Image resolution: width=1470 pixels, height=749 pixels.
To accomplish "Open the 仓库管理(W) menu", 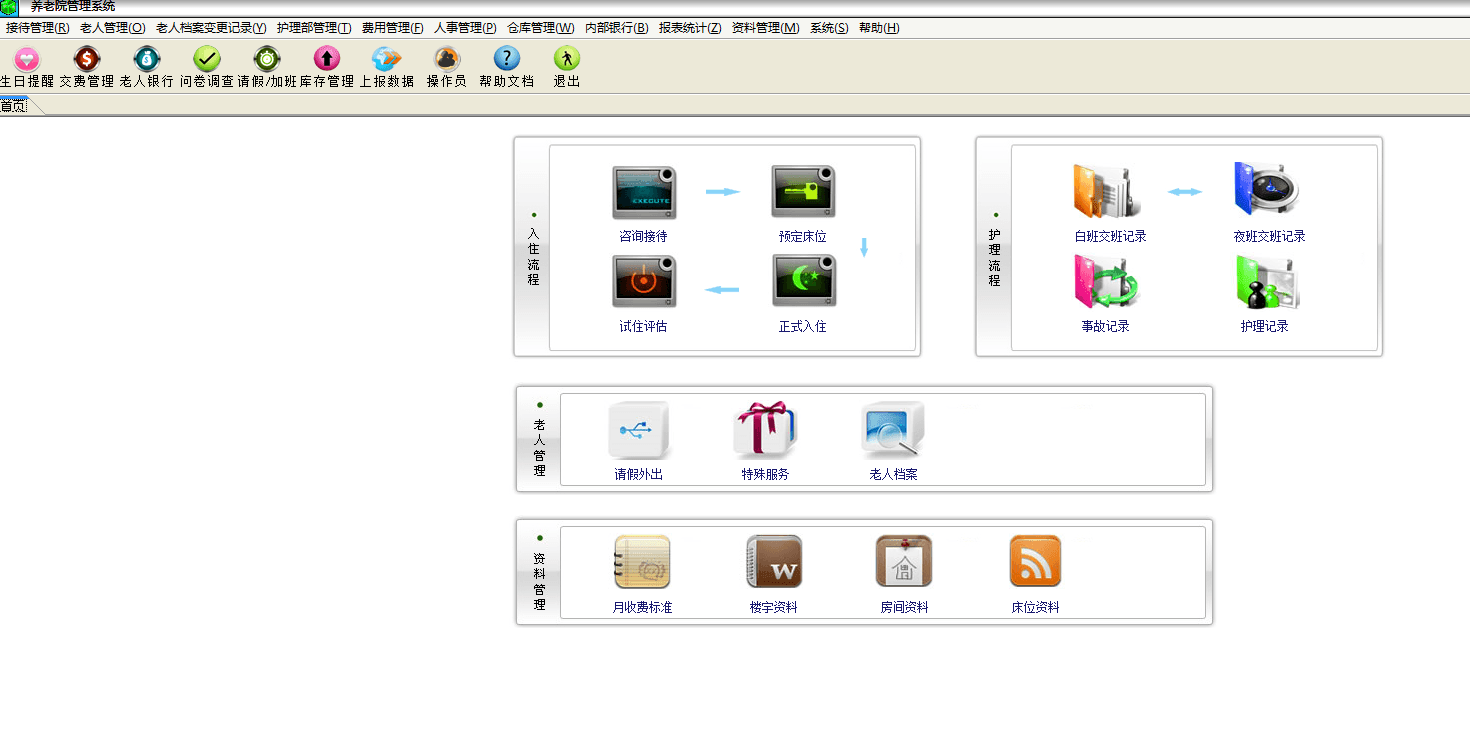I will pos(541,28).
